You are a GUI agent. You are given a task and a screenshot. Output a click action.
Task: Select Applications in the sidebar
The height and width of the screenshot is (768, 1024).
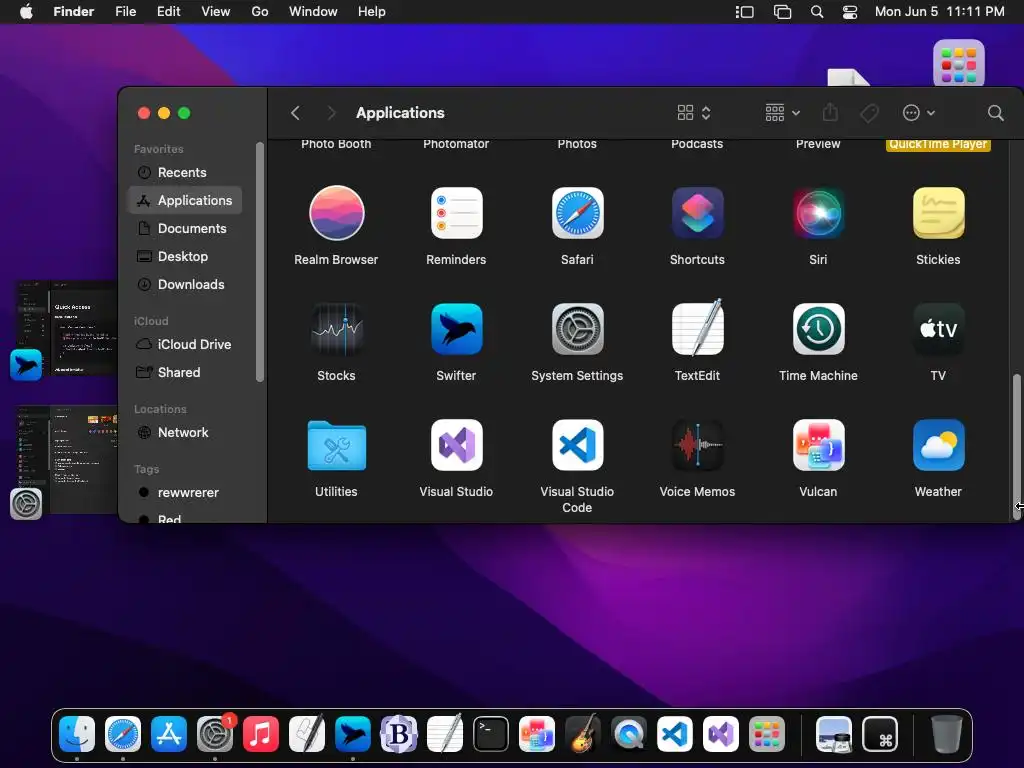[x=185, y=200]
